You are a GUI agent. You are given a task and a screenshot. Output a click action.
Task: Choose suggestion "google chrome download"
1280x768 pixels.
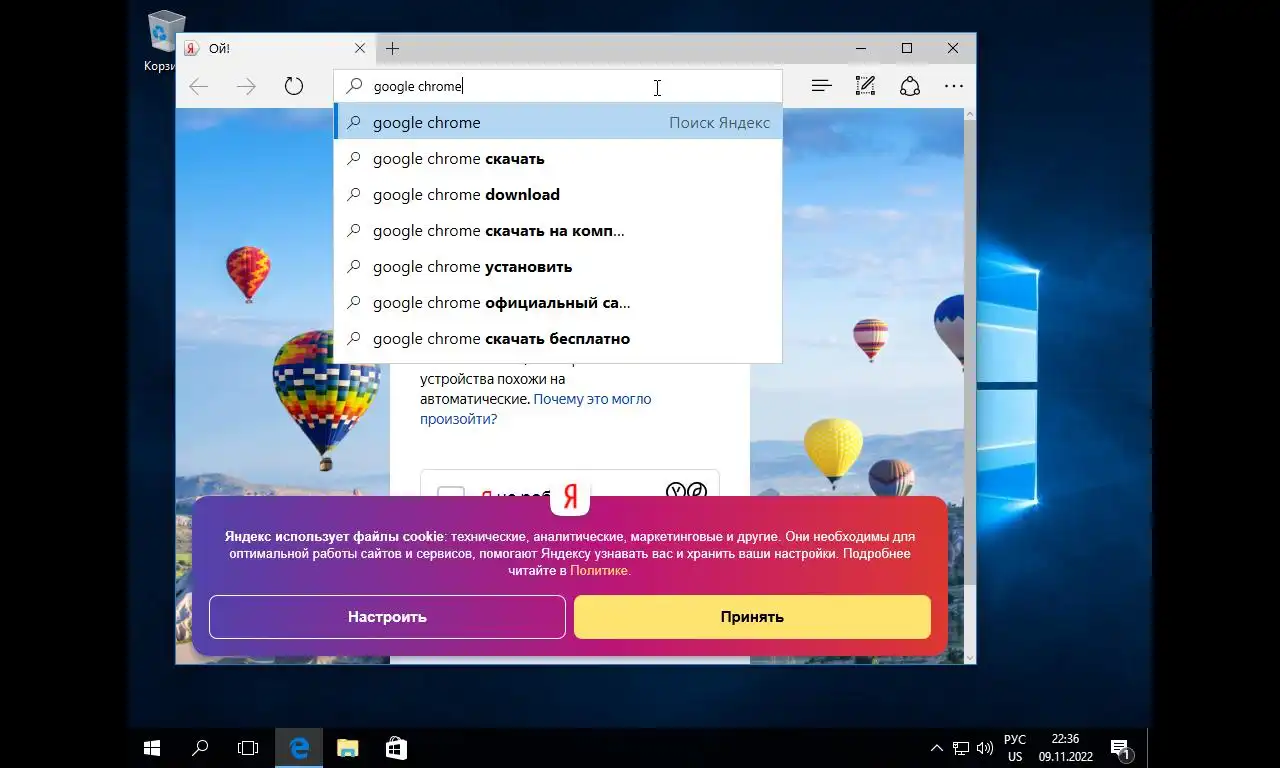[x=558, y=194]
